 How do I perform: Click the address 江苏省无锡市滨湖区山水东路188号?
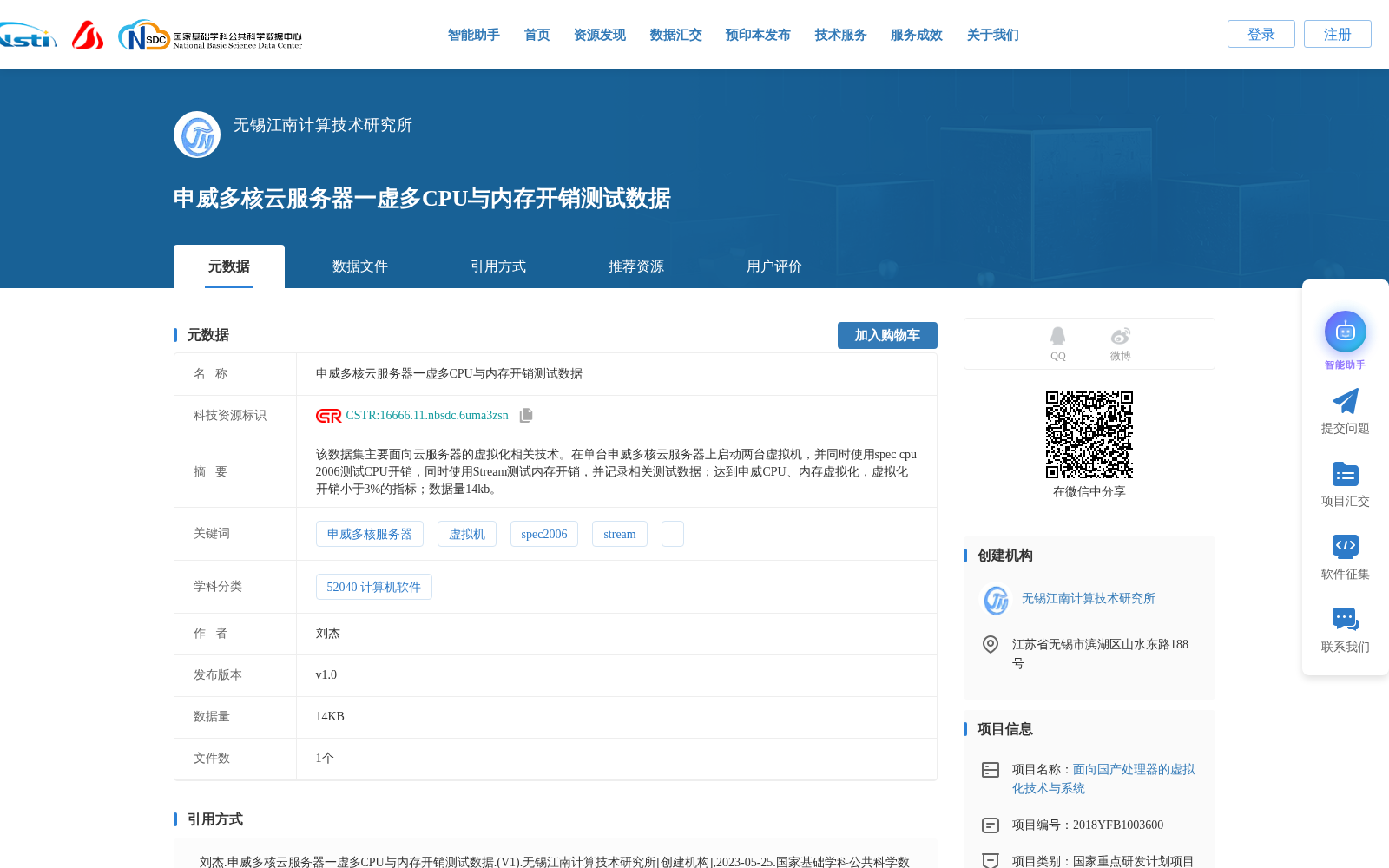click(x=1100, y=654)
